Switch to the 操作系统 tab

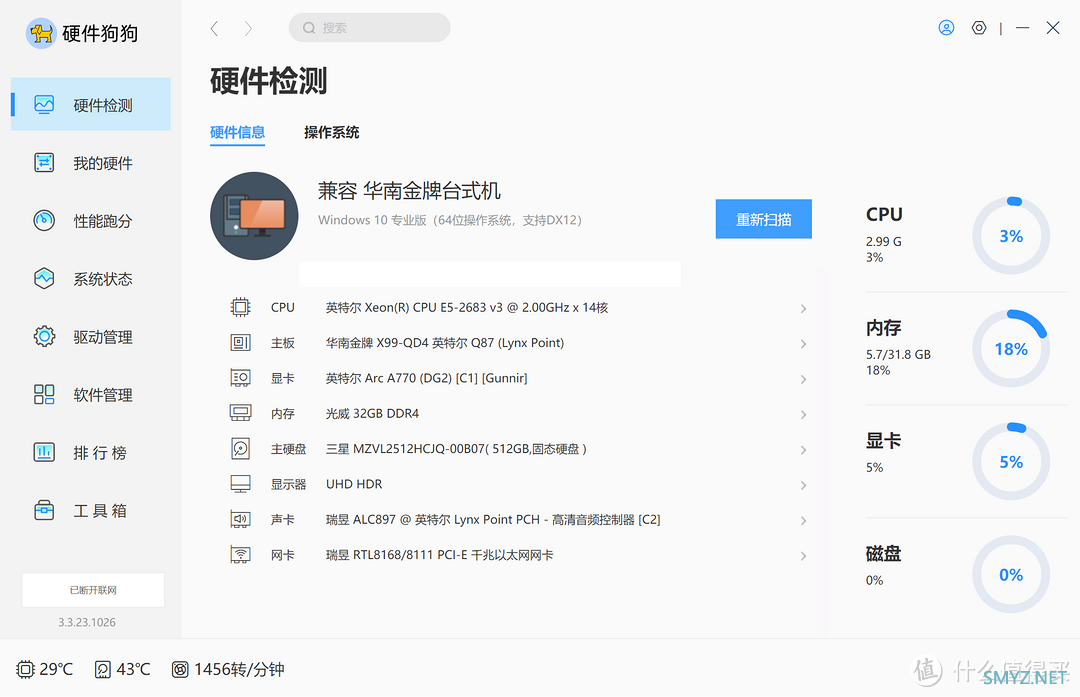[331, 132]
